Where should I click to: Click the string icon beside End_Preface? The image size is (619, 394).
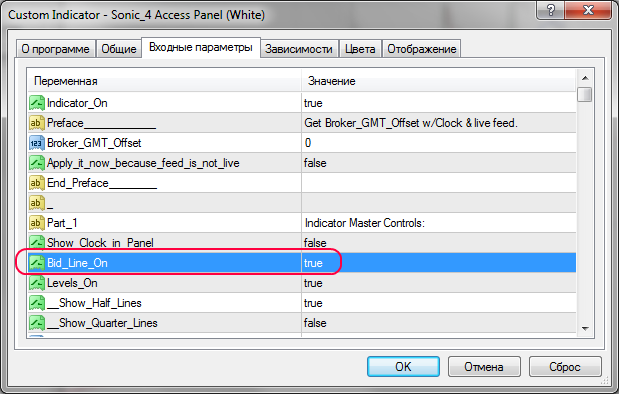pyautogui.click(x=37, y=183)
